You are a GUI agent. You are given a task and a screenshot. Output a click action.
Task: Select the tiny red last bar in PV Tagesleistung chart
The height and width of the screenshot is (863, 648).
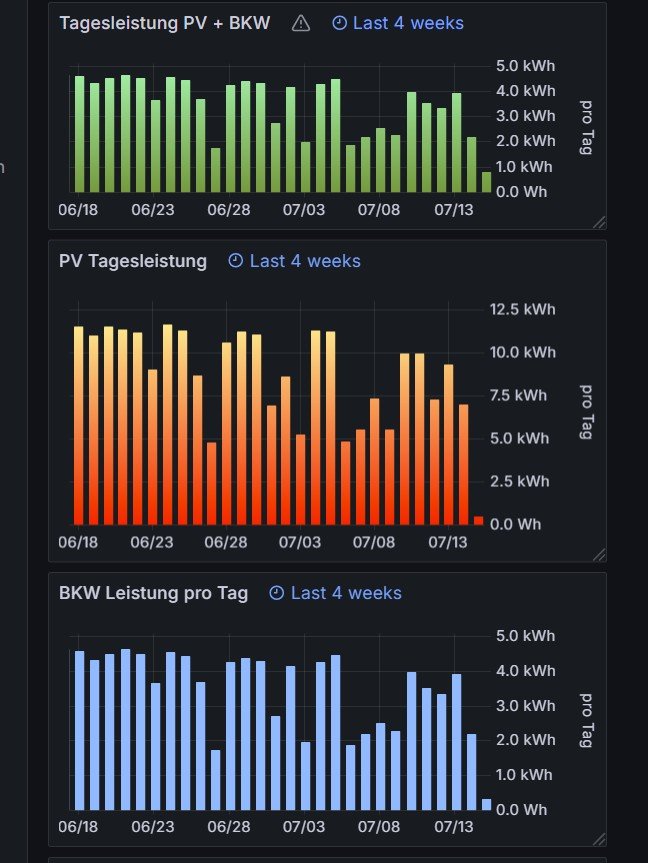pos(478,520)
